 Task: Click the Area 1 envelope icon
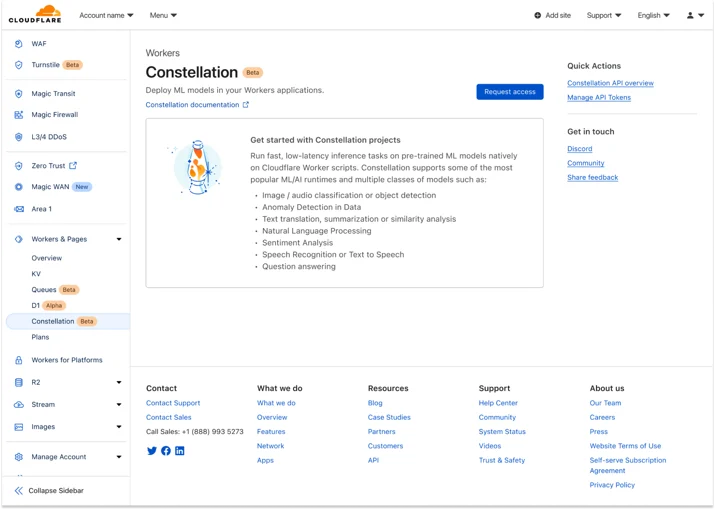pyautogui.click(x=19, y=209)
